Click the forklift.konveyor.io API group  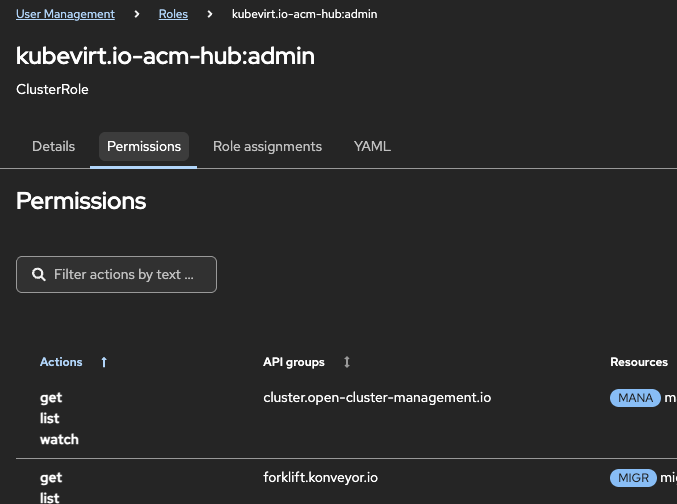click(320, 478)
